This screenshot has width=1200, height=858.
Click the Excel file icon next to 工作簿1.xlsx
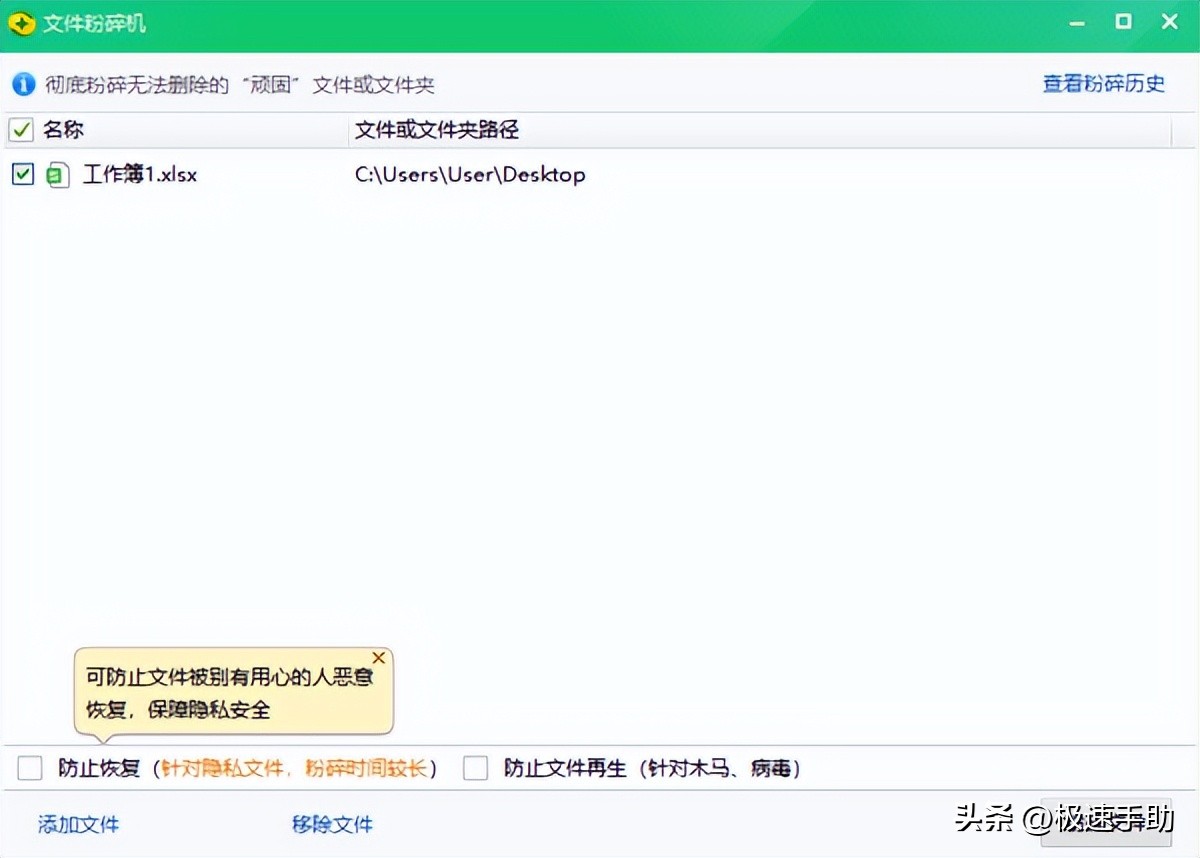pos(57,174)
